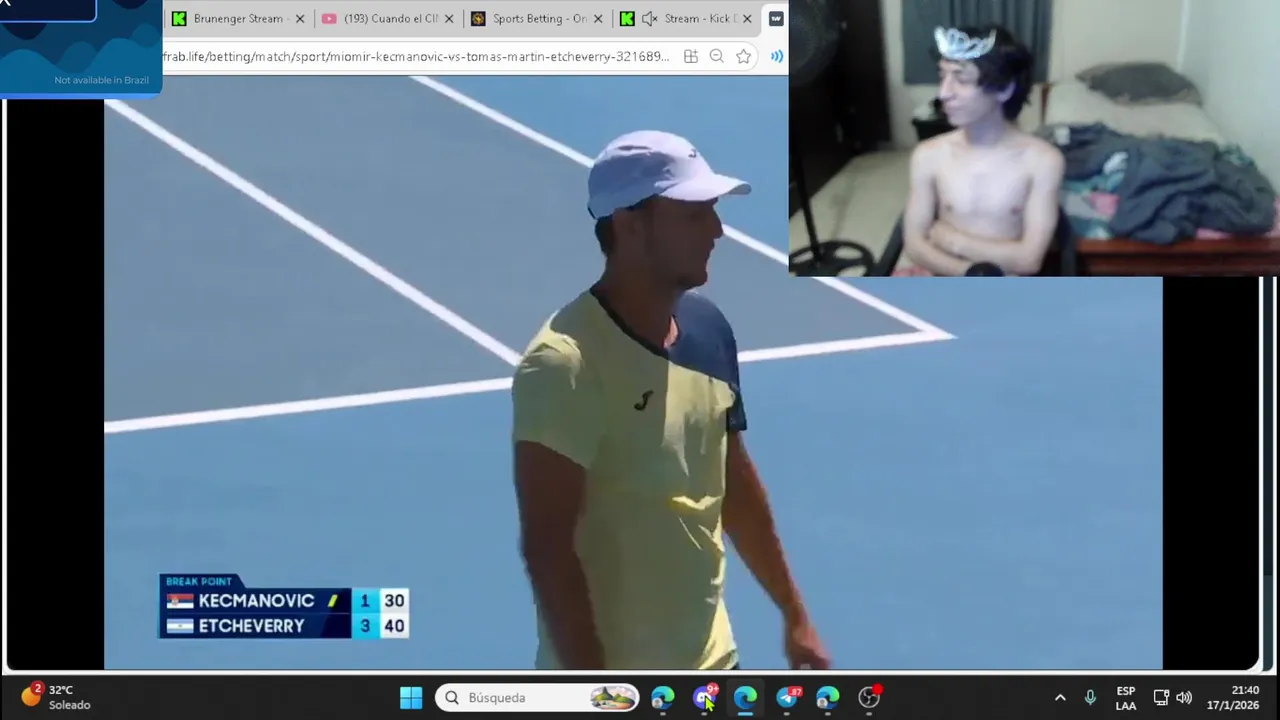Close the Stream - Kick tab
1280x720 pixels.
747,19
